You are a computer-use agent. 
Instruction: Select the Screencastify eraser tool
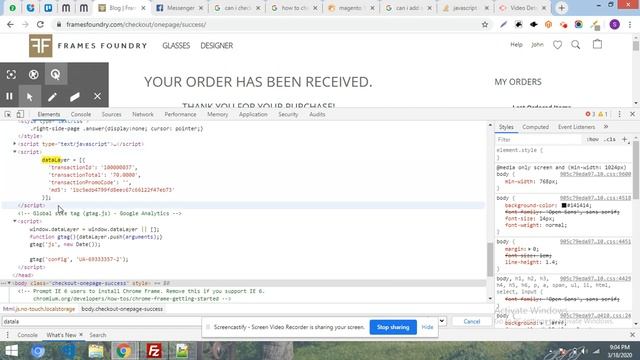tap(75, 96)
